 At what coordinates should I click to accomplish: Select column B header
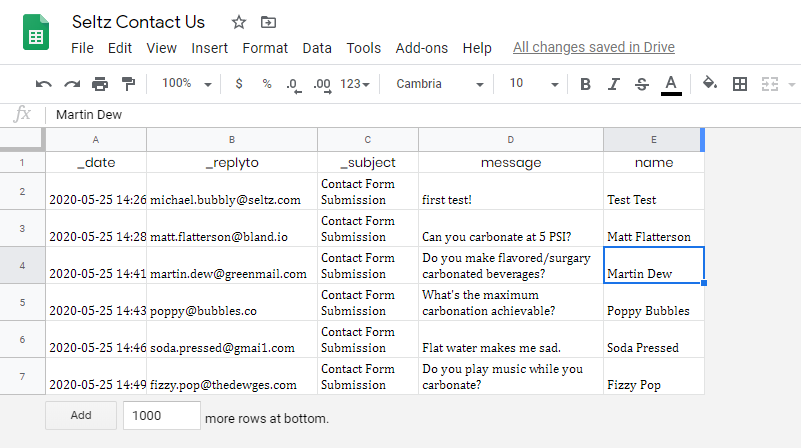(232, 139)
